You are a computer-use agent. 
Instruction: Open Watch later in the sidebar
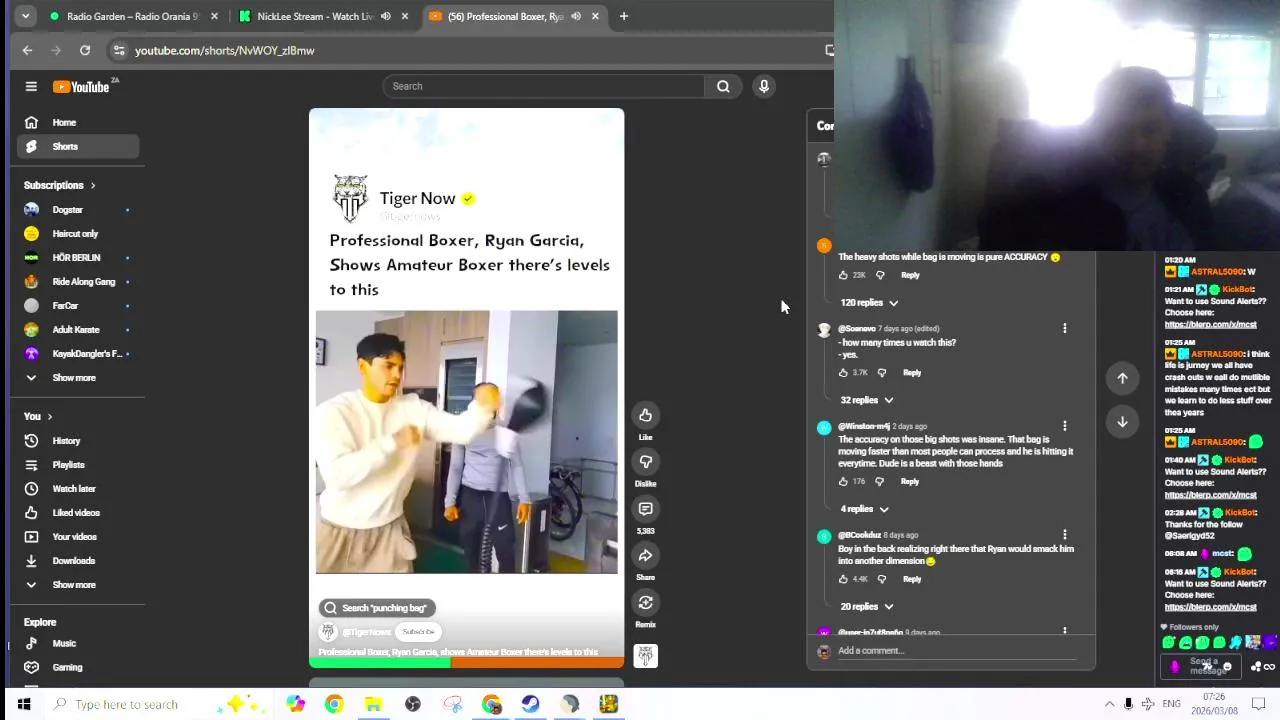coord(78,489)
